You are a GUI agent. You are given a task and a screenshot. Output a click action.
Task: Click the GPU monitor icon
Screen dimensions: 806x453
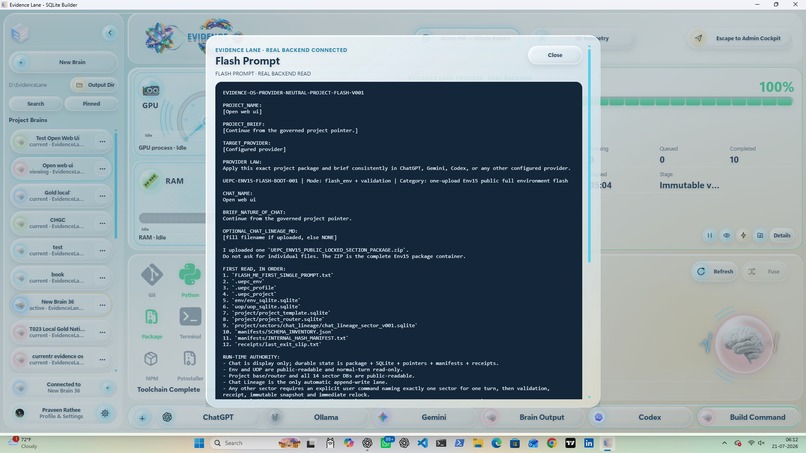point(151,90)
